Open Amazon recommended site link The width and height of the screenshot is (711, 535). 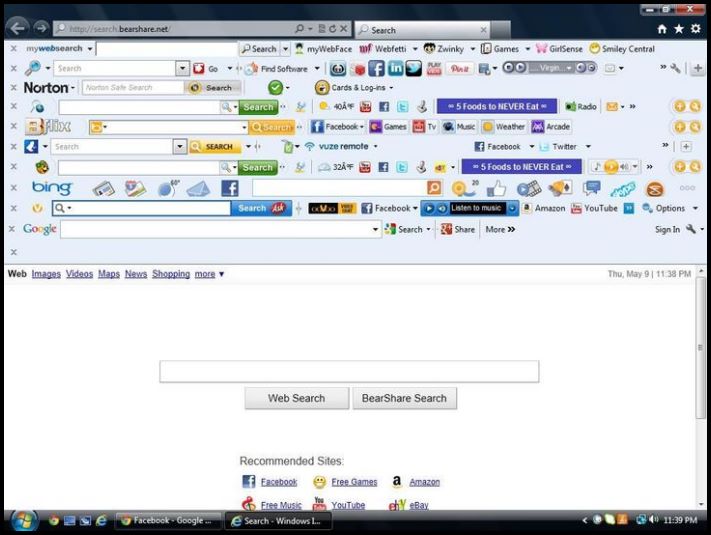tap(424, 482)
